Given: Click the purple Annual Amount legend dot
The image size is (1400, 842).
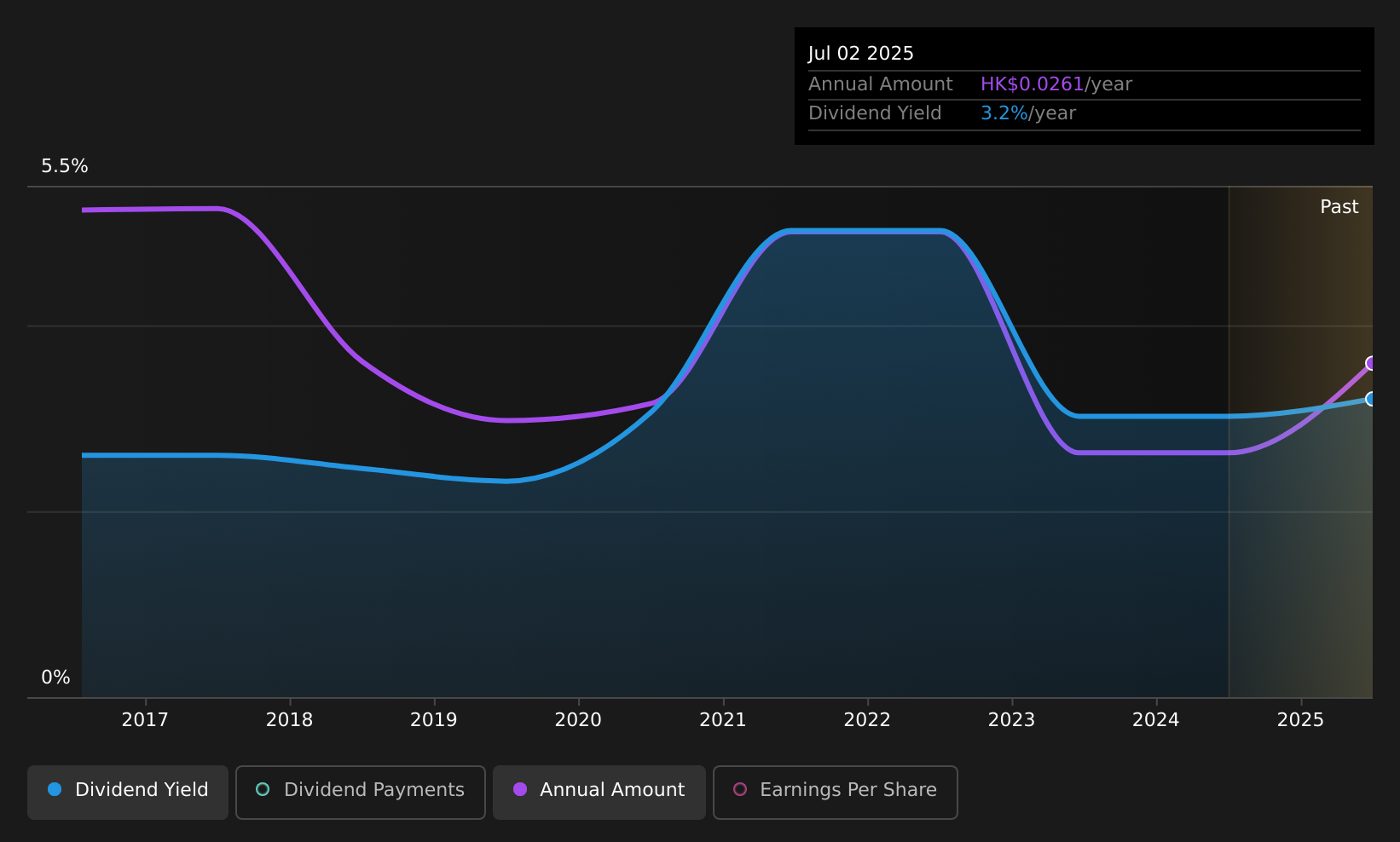Looking at the screenshot, I should 520,789.
